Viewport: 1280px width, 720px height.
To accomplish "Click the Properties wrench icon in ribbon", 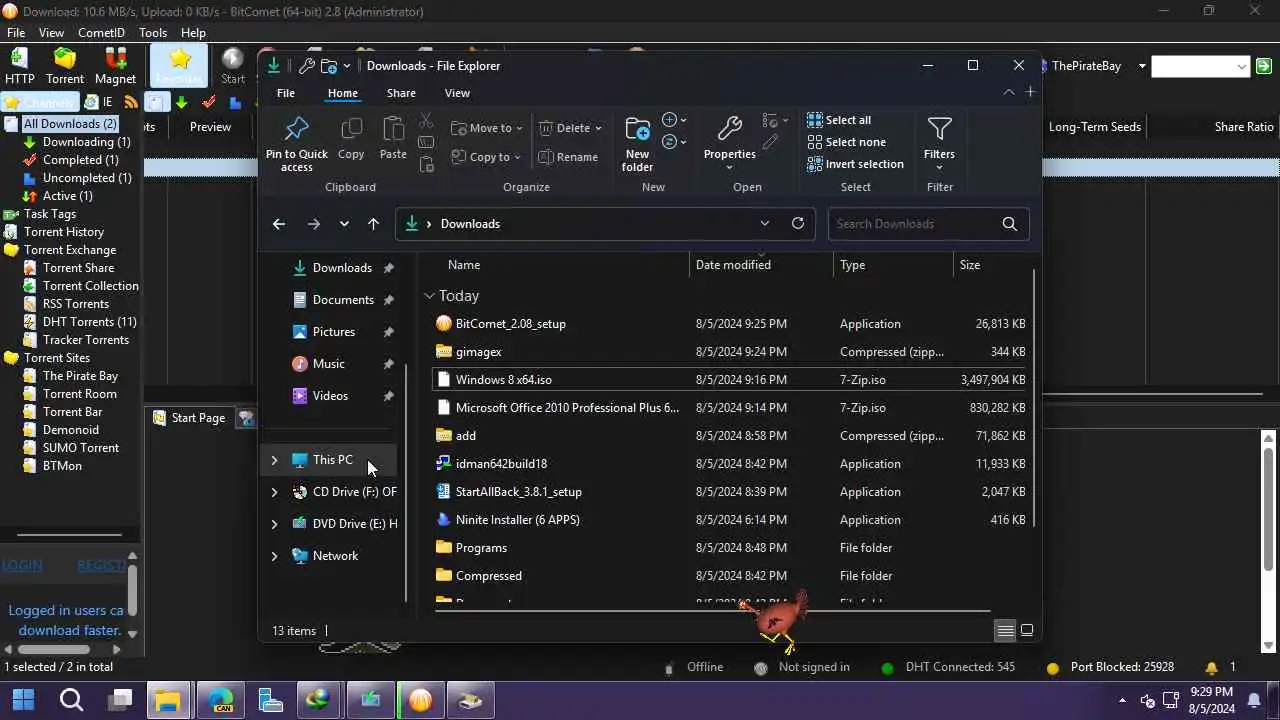I will tap(730, 142).
